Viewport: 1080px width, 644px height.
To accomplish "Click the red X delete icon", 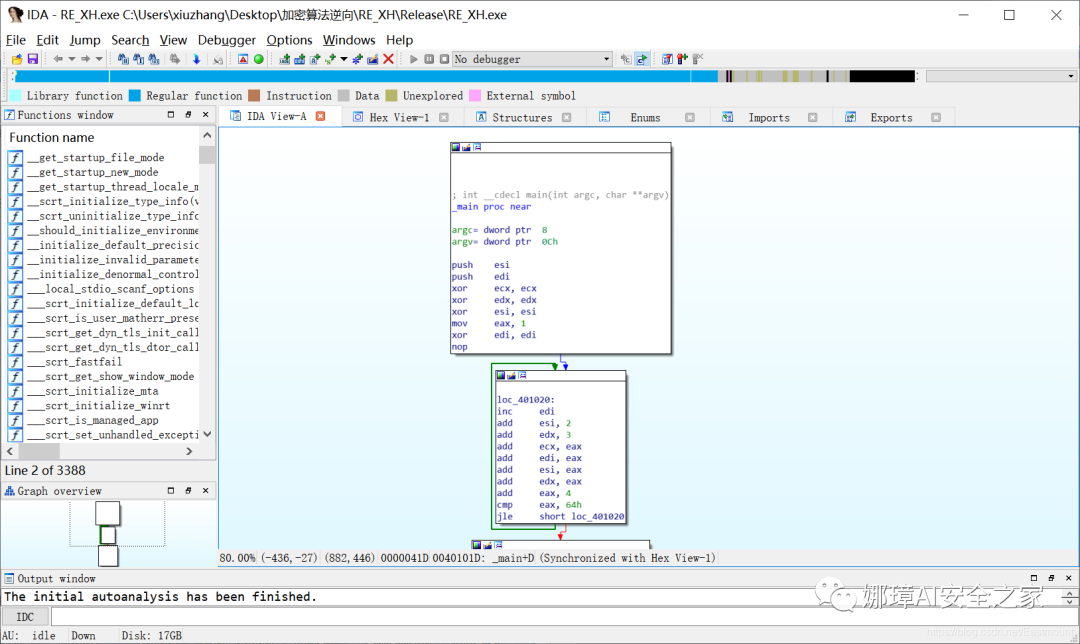I will [388, 59].
